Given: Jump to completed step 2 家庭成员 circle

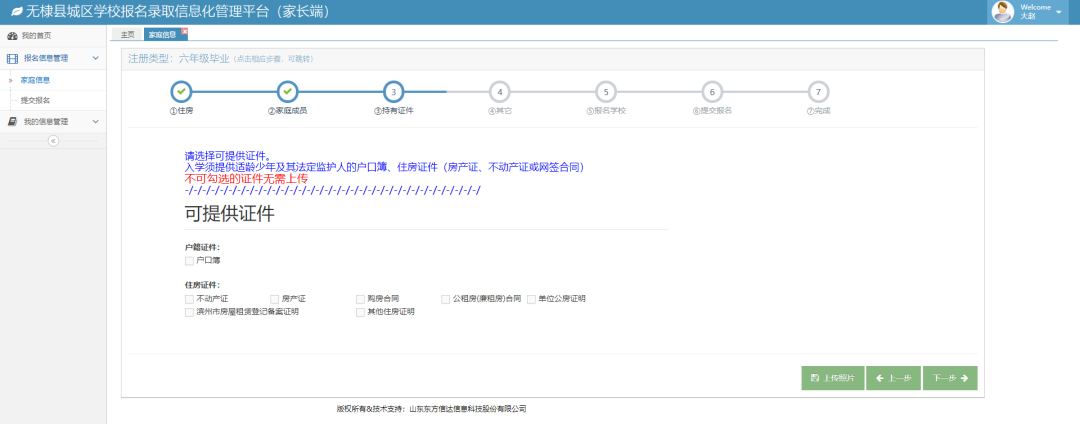Looking at the screenshot, I should pos(287,92).
